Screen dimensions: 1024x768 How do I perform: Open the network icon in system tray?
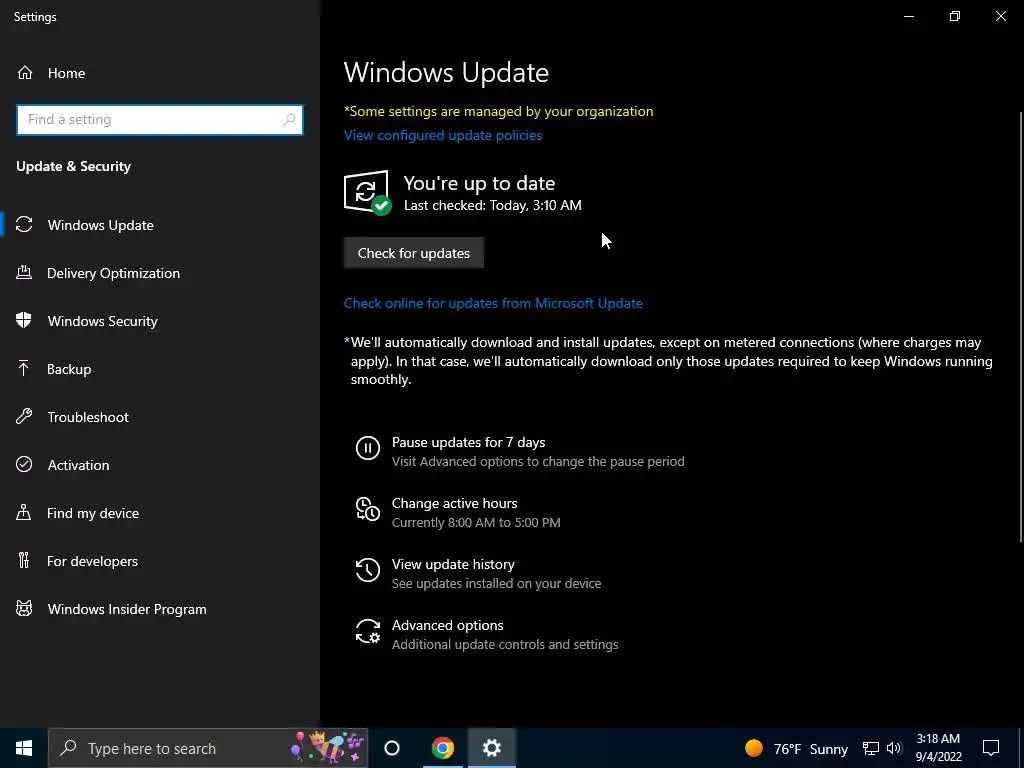point(871,748)
